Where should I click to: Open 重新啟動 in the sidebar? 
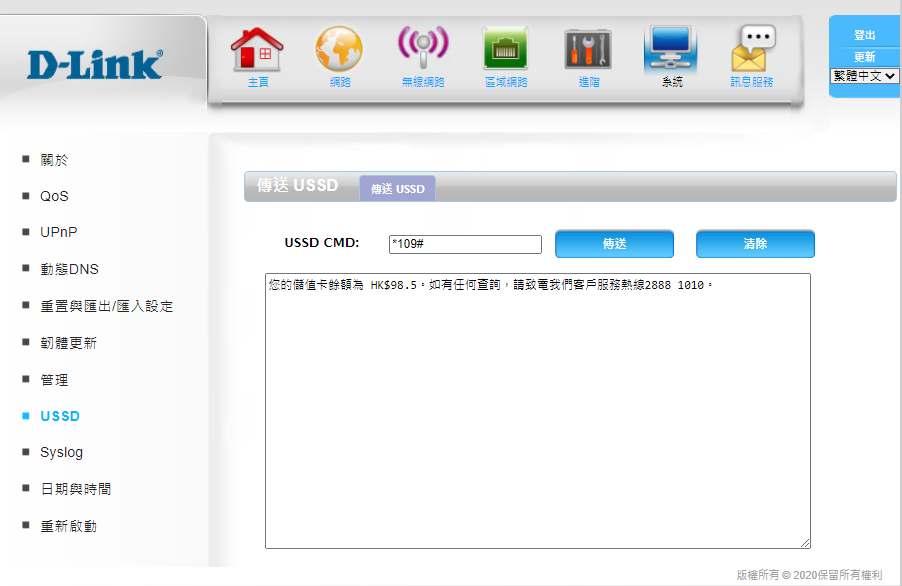pos(68,526)
